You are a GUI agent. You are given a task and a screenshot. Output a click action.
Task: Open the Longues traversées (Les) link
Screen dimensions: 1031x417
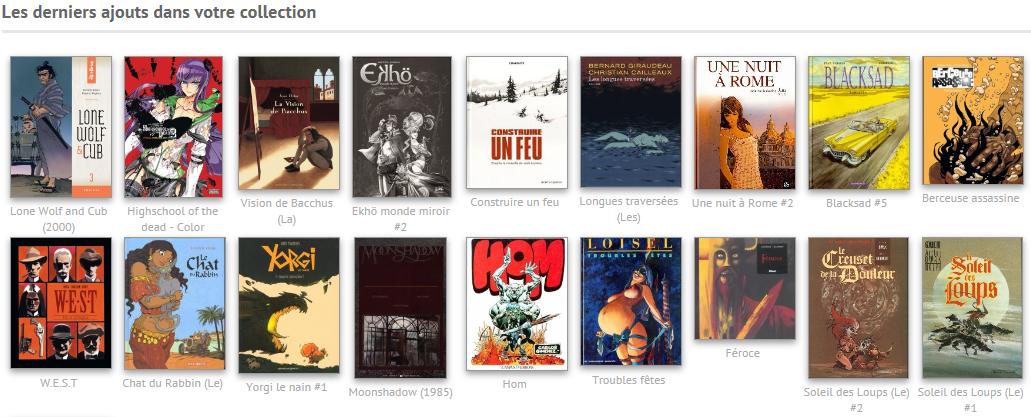click(629, 209)
